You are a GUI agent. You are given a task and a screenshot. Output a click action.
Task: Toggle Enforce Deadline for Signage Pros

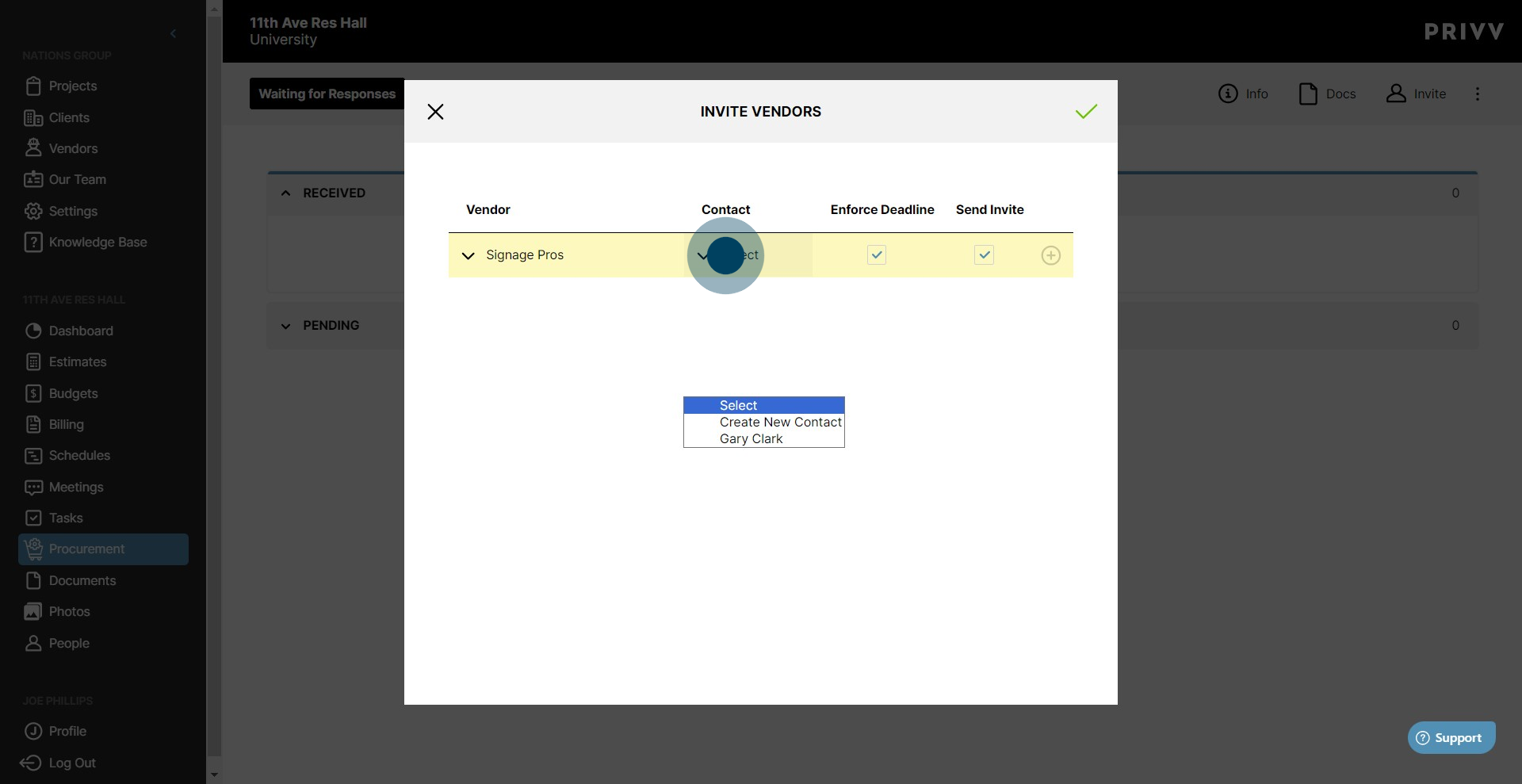coord(876,255)
